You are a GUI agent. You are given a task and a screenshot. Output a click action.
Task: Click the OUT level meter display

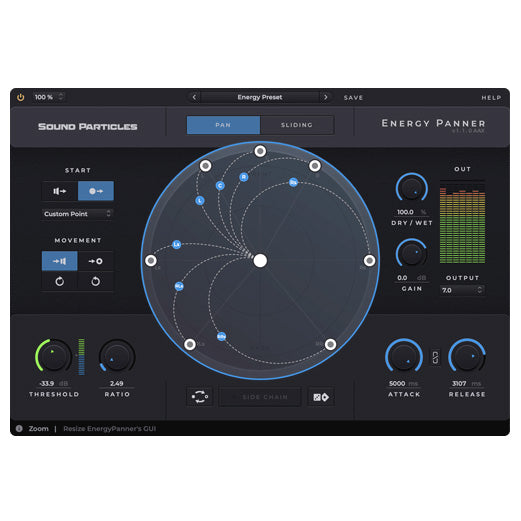(x=462, y=222)
